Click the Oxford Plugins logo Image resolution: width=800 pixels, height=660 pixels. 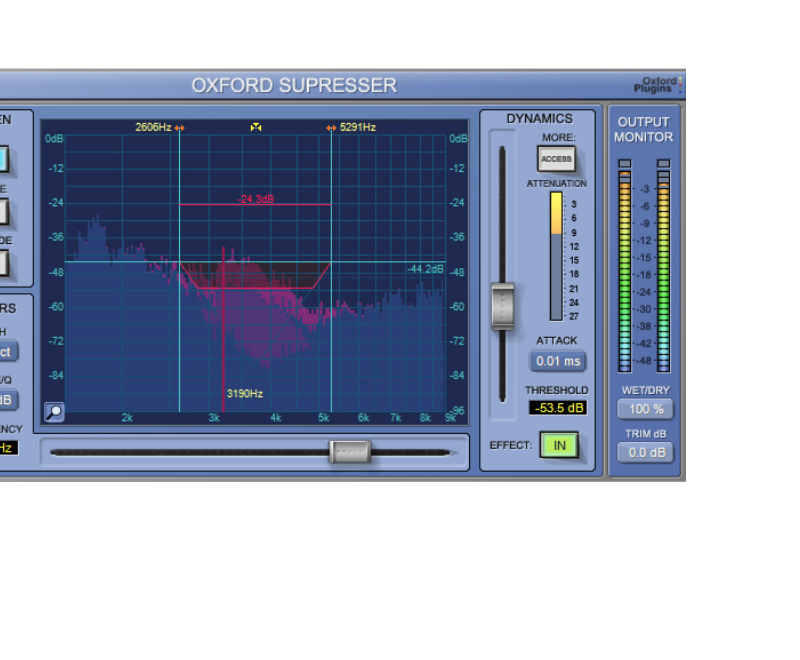(658, 85)
